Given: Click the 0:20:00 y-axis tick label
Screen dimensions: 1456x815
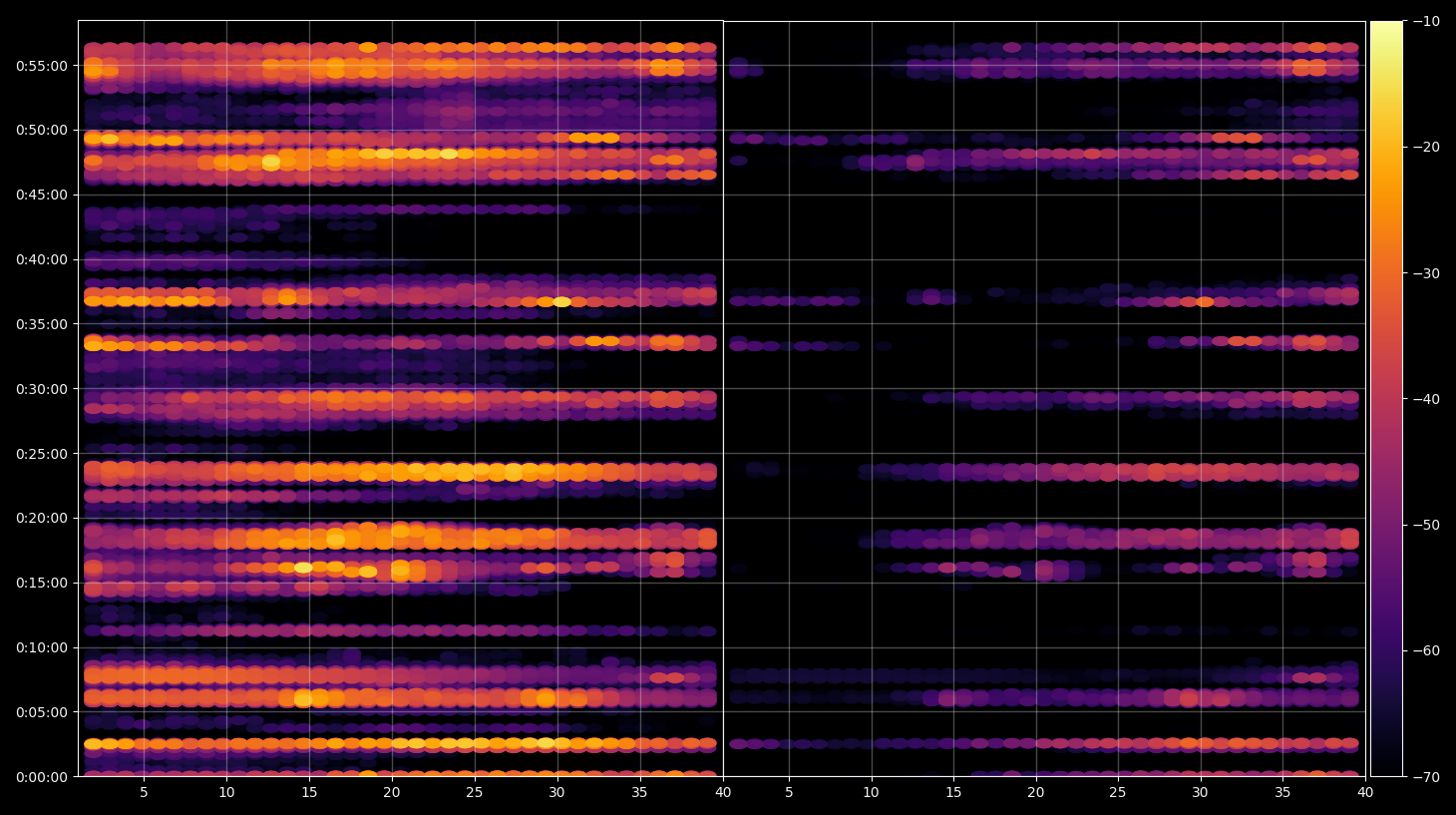Looking at the screenshot, I should 42,518.
